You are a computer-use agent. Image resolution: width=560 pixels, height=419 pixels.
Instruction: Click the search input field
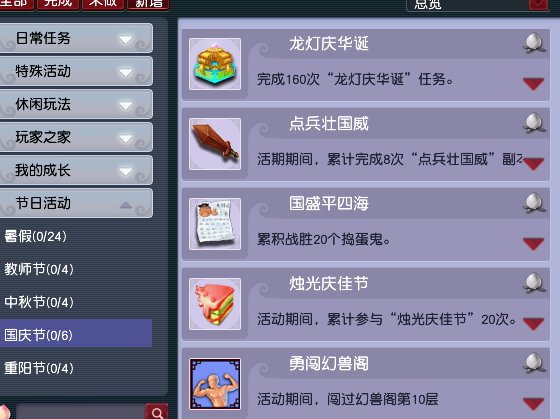coord(81,412)
